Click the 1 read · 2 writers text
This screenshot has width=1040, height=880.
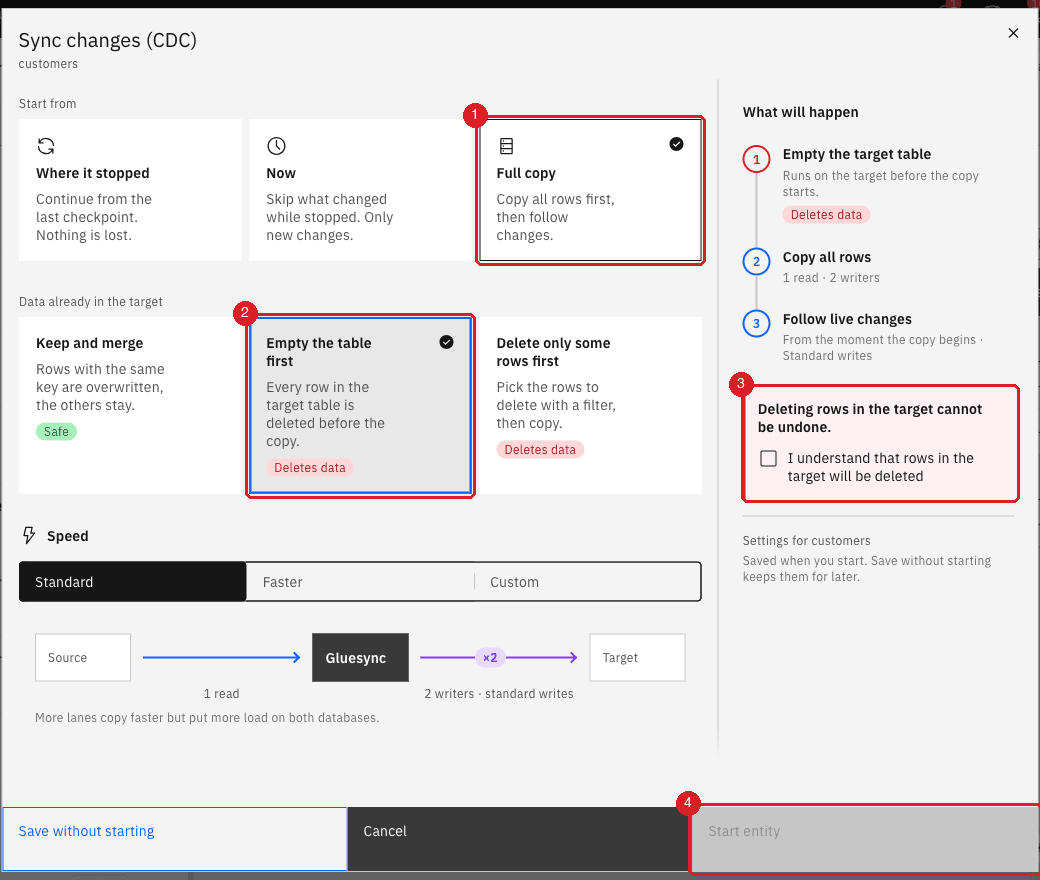click(x=831, y=278)
